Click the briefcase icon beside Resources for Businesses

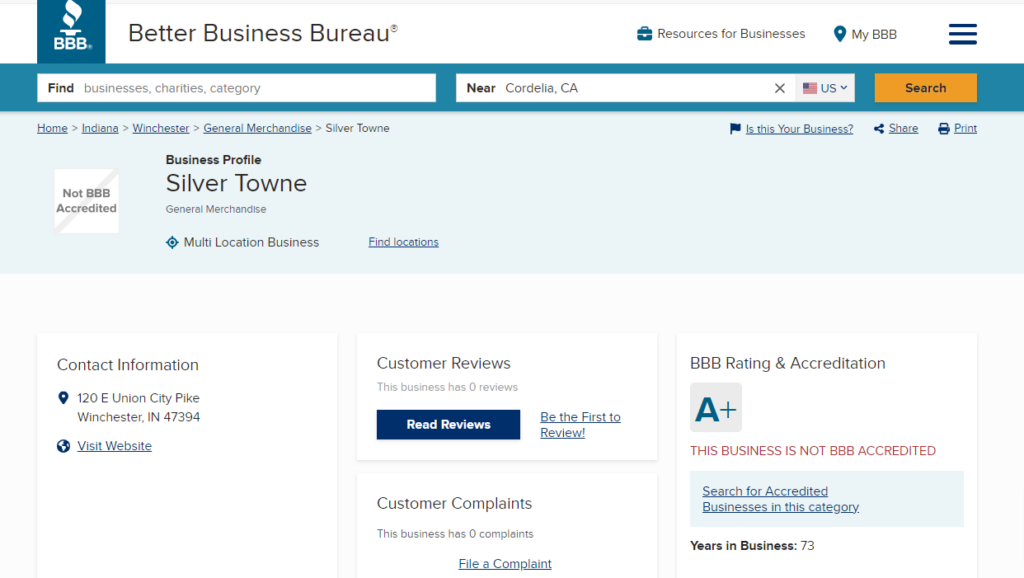point(645,34)
